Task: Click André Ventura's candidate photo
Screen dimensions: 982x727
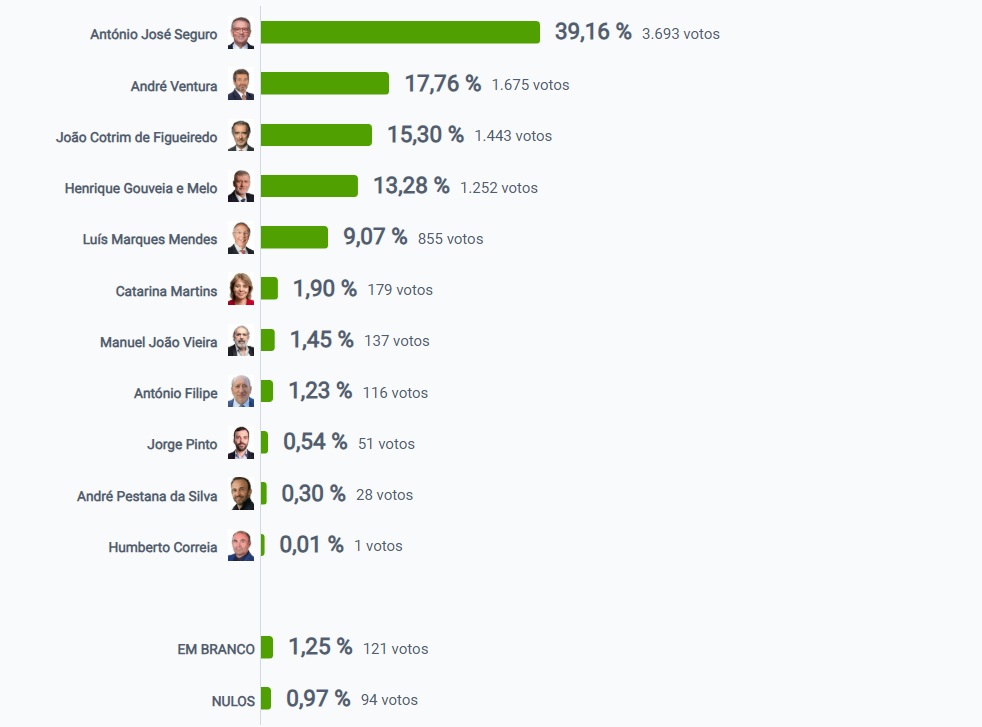Action: [241, 85]
